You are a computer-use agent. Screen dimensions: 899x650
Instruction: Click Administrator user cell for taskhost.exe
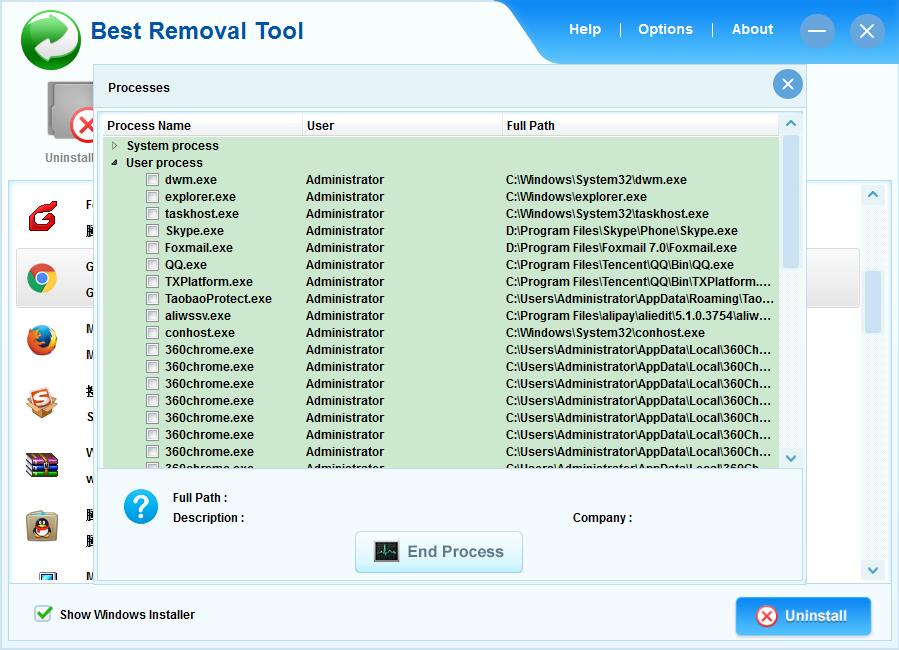pyautogui.click(x=345, y=214)
